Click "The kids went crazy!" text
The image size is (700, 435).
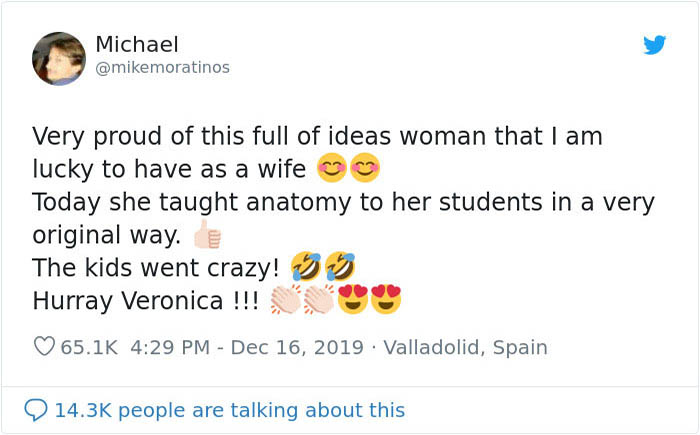pos(156,268)
